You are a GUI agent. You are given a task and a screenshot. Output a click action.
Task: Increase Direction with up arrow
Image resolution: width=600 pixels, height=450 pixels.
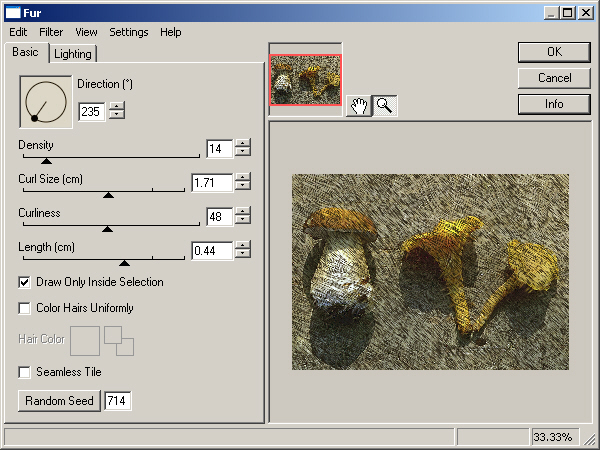tap(117, 106)
